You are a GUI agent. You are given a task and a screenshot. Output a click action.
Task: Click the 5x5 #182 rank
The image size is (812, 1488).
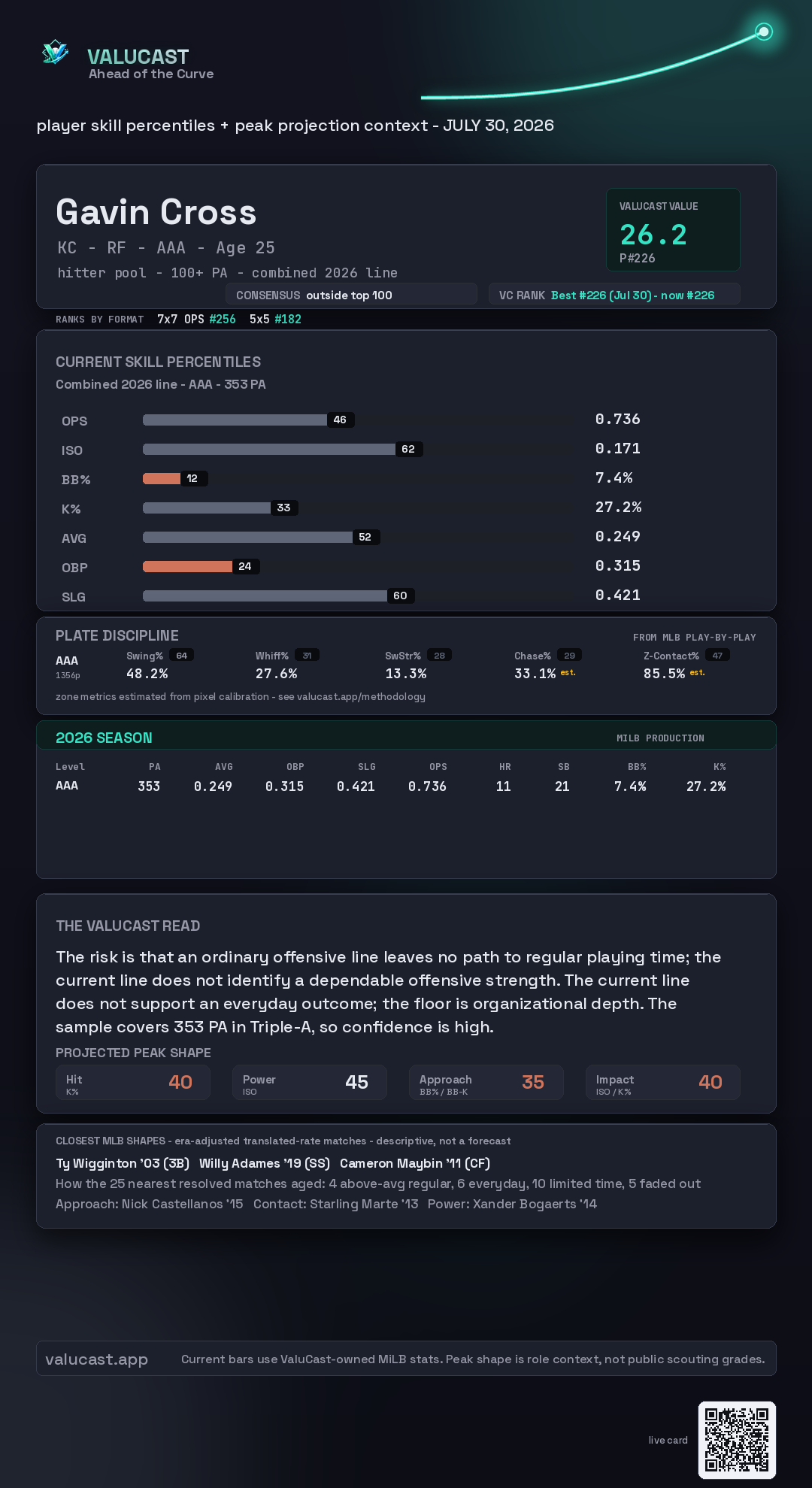(x=275, y=319)
